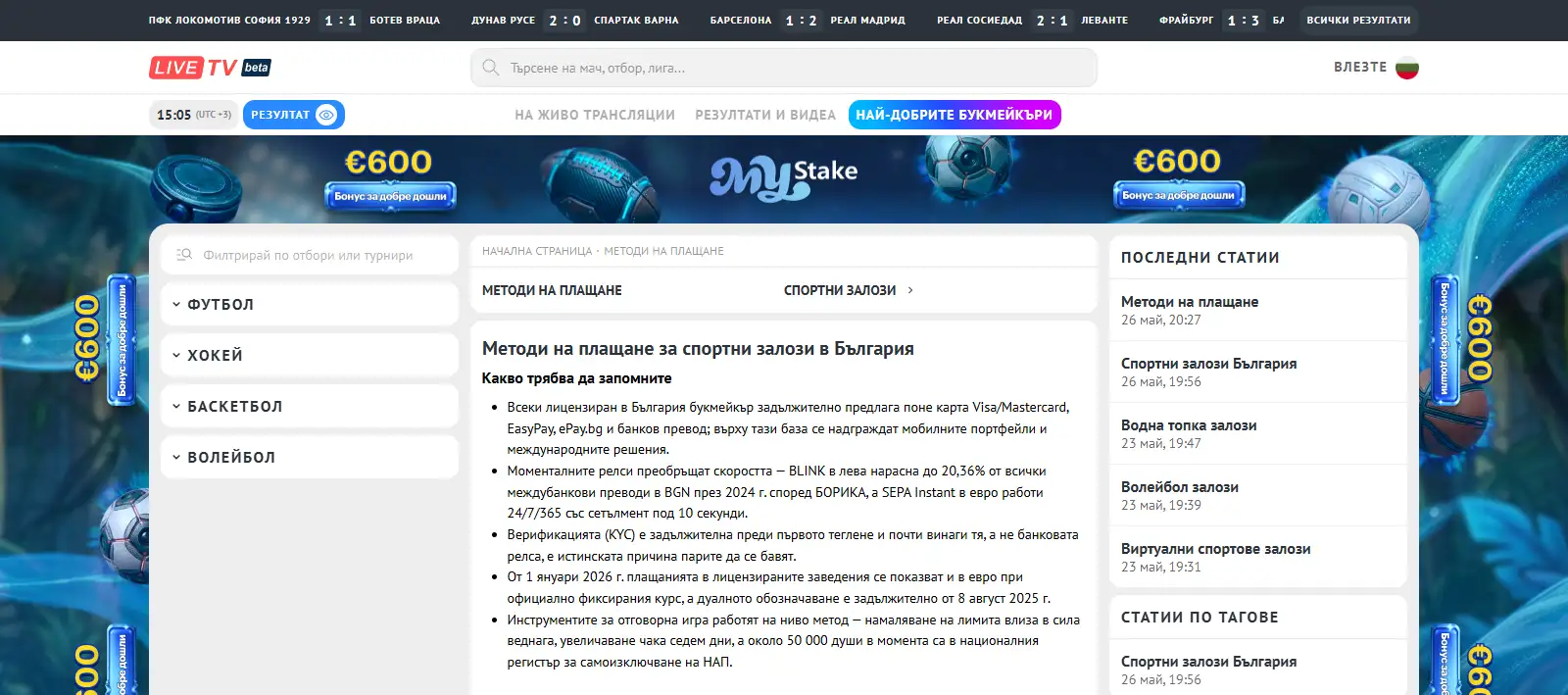The width and height of the screenshot is (1568, 695).
Task: Open НАЙ-ДОБРИТЕ БУКМЕЙКЪРИ tab
Action: point(955,115)
